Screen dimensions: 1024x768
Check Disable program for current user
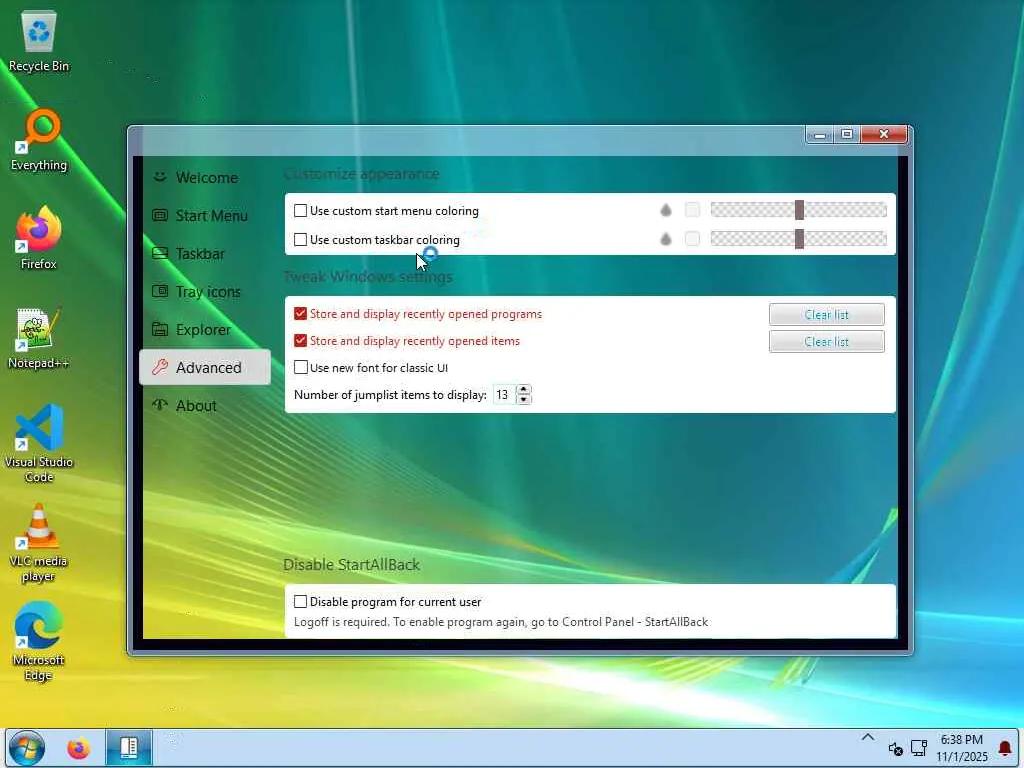coord(300,601)
